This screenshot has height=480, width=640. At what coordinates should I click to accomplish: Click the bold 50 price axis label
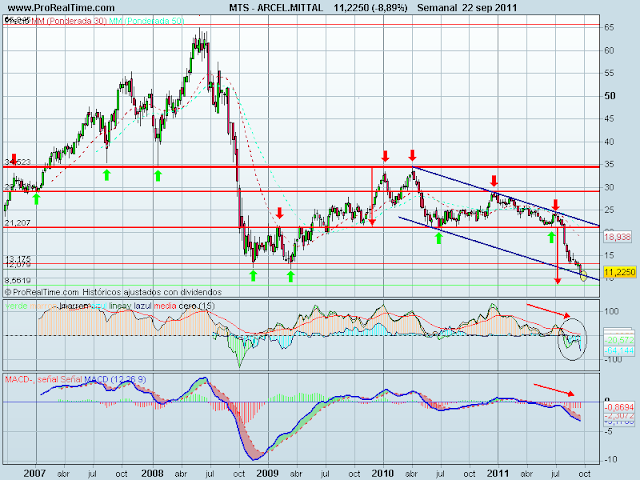pyautogui.click(x=610, y=96)
